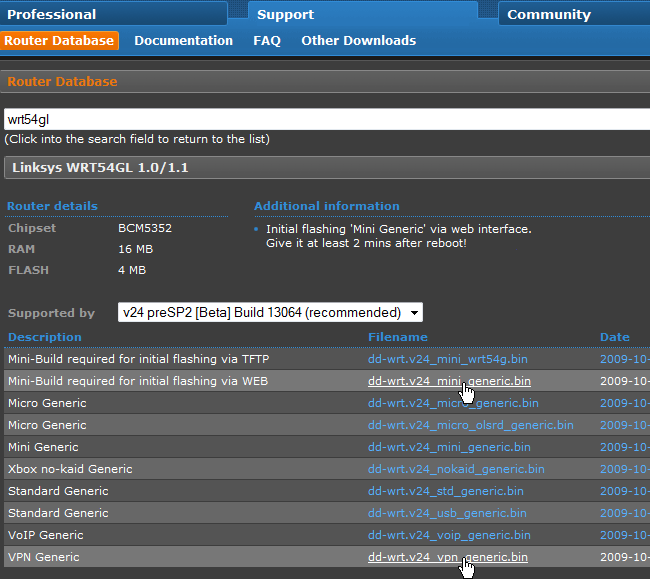Select Router Database submenu item

point(59,41)
